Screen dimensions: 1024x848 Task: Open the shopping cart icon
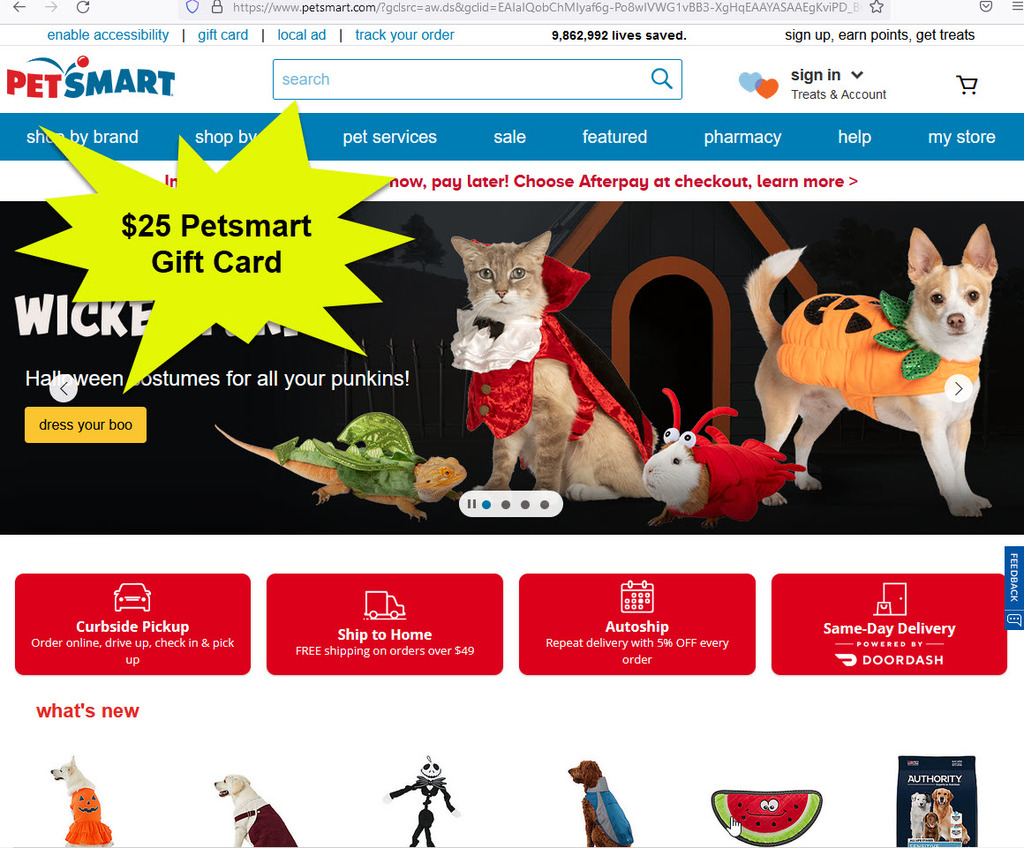click(967, 85)
